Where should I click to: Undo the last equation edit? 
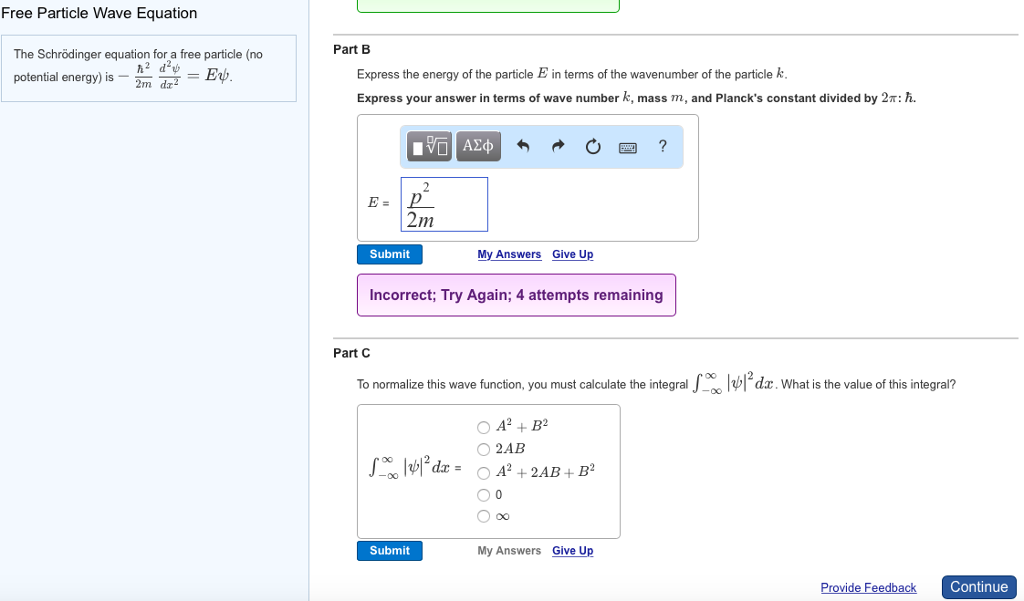pyautogui.click(x=522, y=146)
